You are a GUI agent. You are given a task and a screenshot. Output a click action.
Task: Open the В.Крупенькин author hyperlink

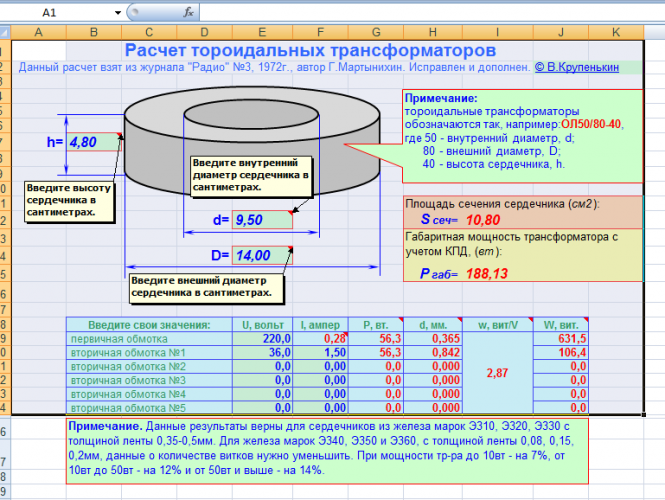[577, 67]
